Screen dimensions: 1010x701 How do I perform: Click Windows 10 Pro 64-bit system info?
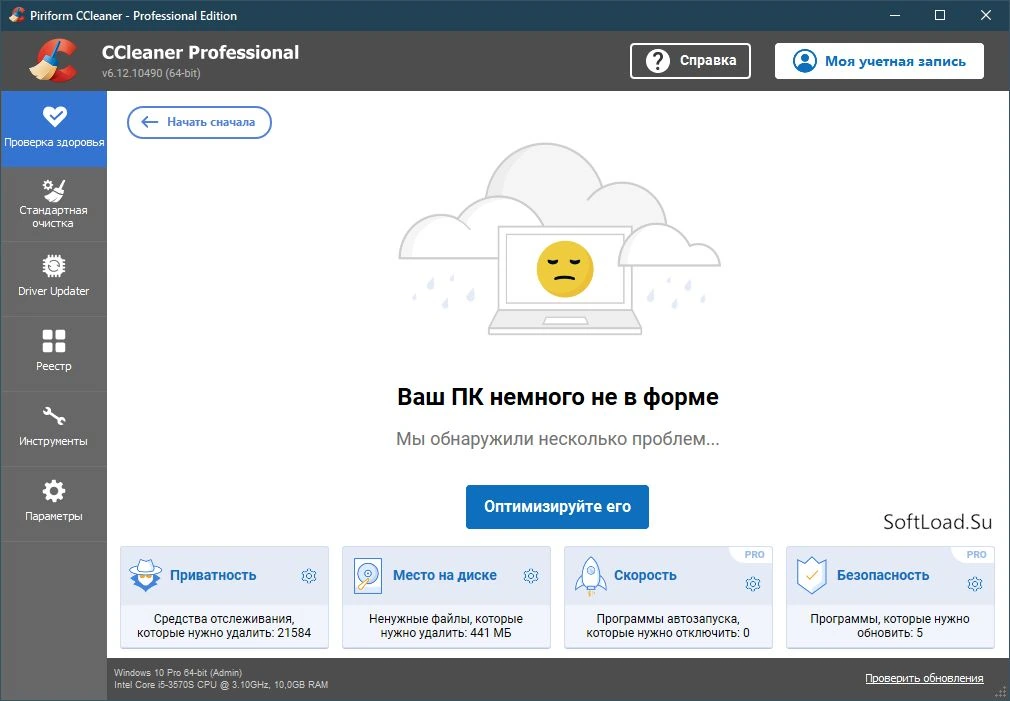click(178, 673)
